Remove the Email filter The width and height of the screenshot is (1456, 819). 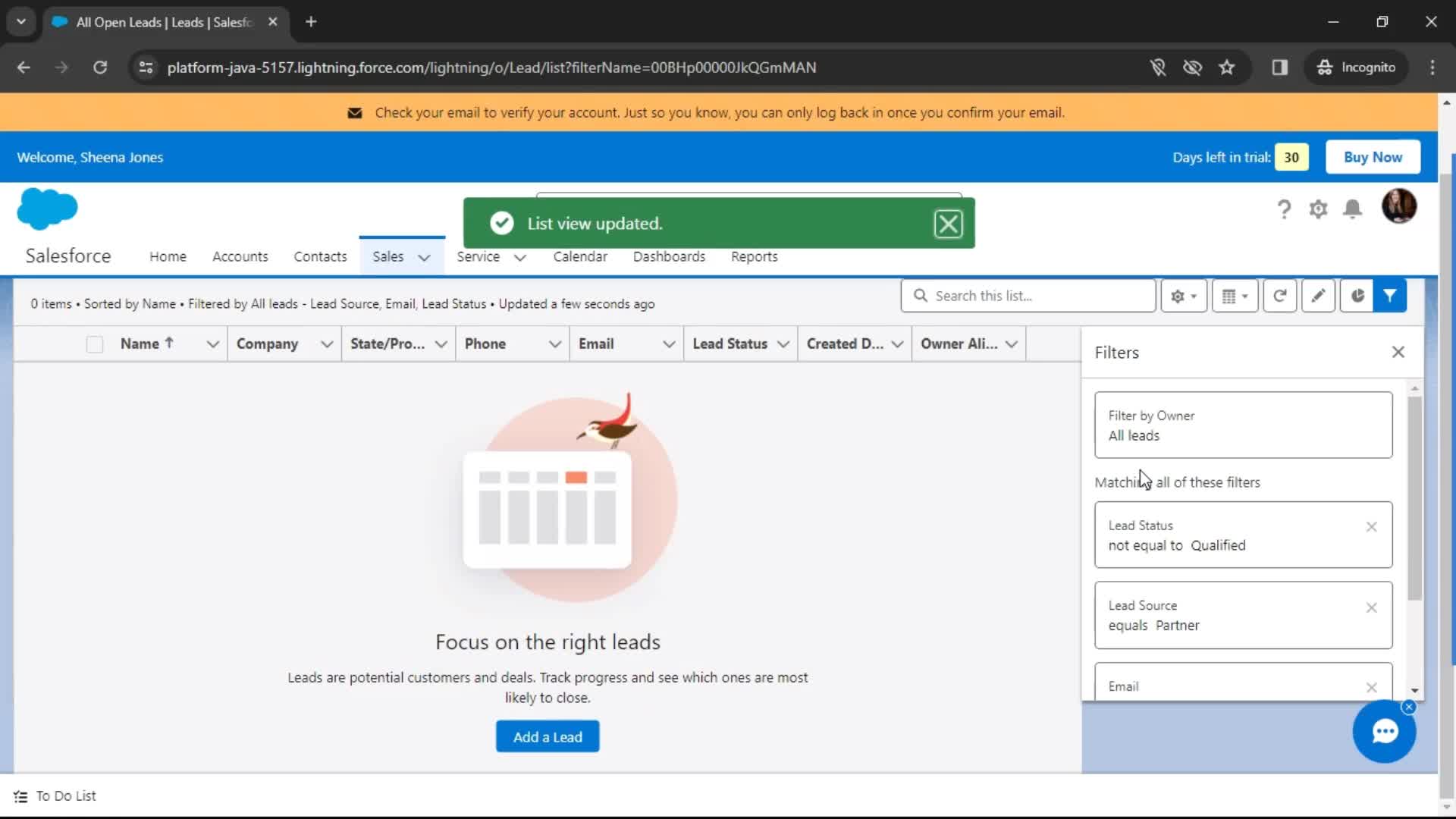(1371, 687)
